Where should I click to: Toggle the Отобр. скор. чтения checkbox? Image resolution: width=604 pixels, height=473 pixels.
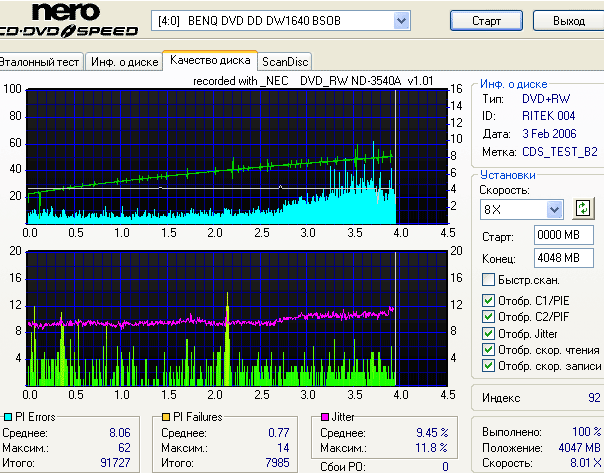(488, 349)
